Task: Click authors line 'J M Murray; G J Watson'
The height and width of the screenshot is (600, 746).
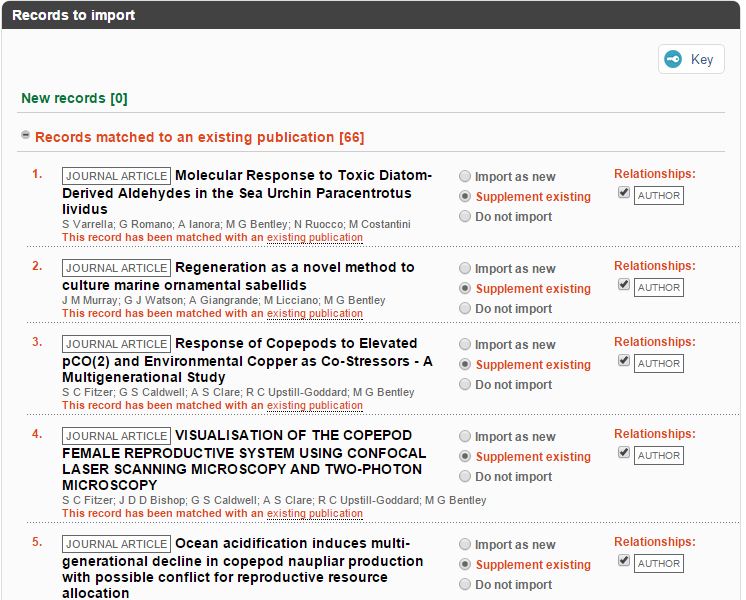Action: (x=224, y=301)
